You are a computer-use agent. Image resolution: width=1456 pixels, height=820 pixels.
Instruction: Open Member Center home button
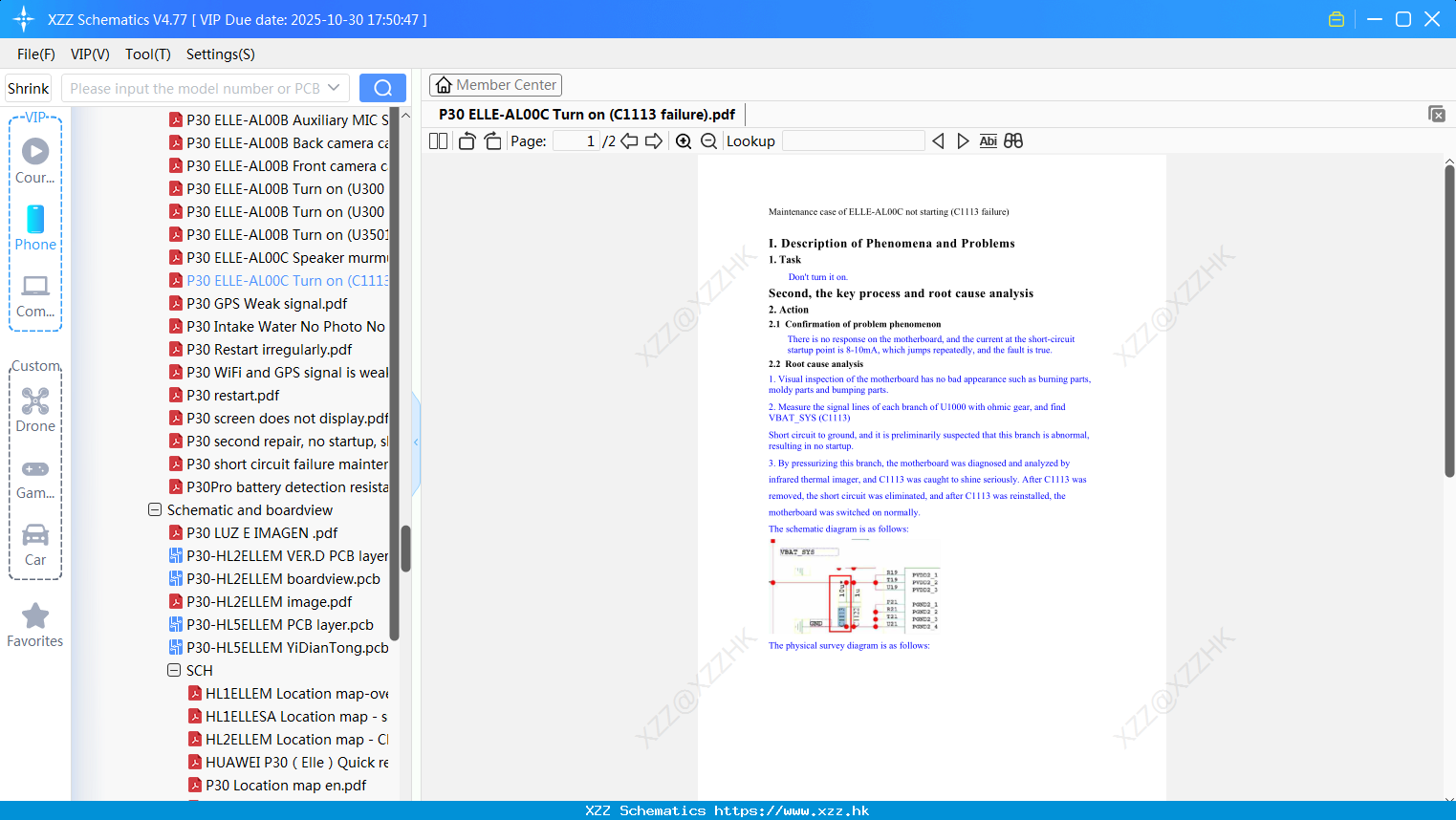(495, 85)
